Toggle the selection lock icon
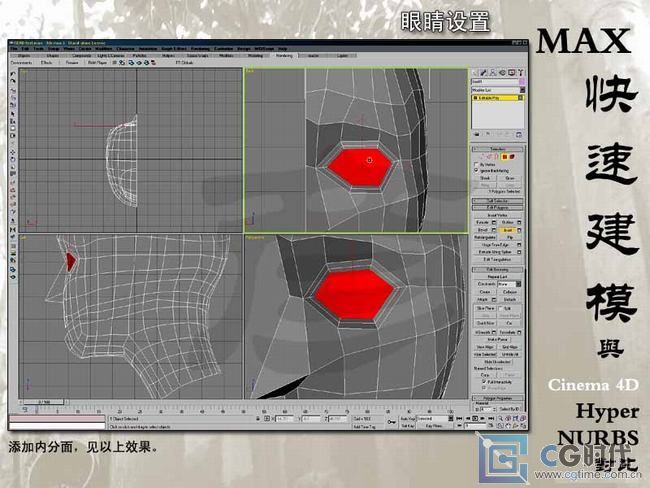This screenshot has width=650, height=488. (258, 419)
